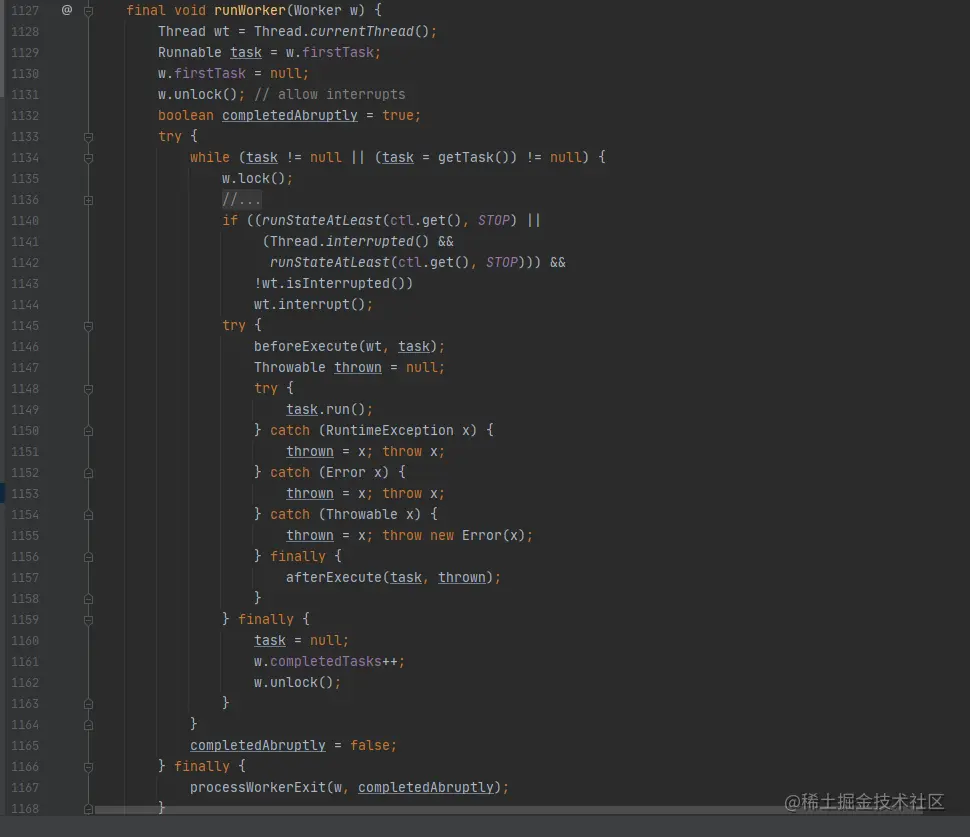Viewport: 970px width, 837px height.
Task: Click line number 1149 in the gutter
Action: click(25, 410)
